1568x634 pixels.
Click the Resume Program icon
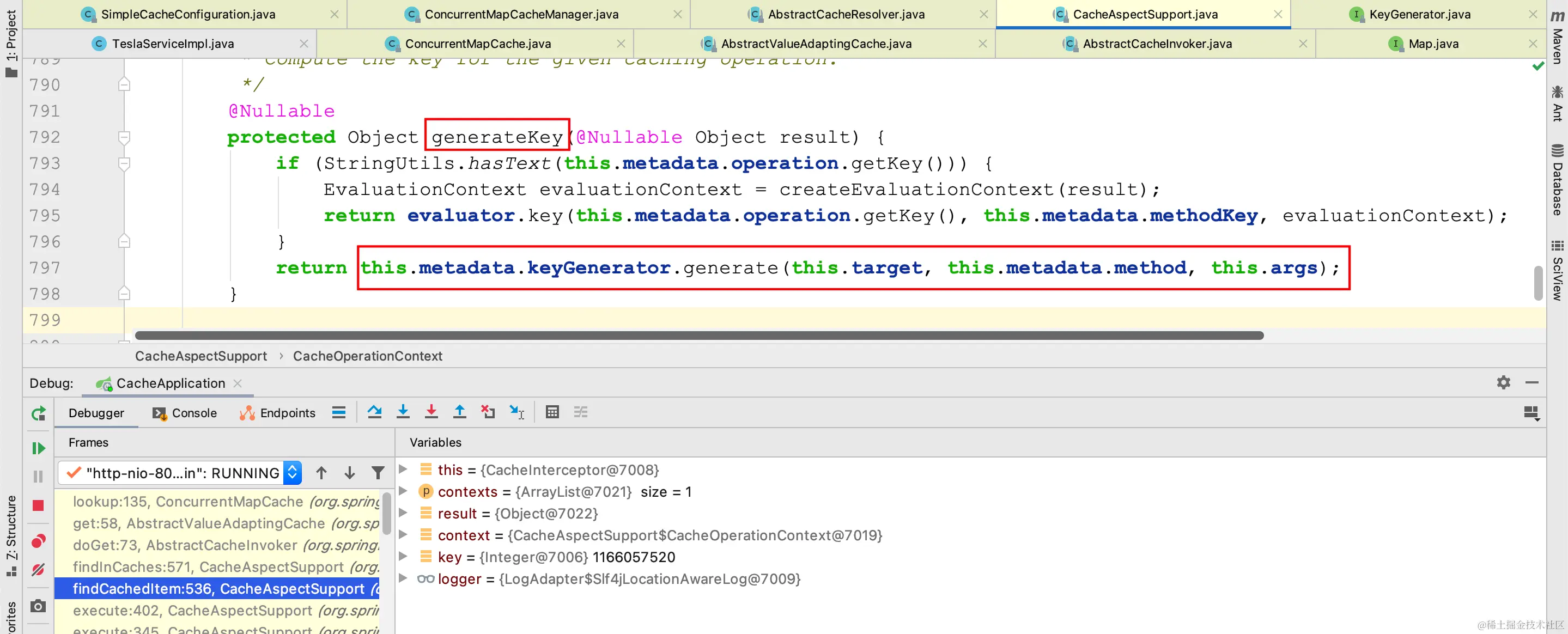click(x=38, y=448)
